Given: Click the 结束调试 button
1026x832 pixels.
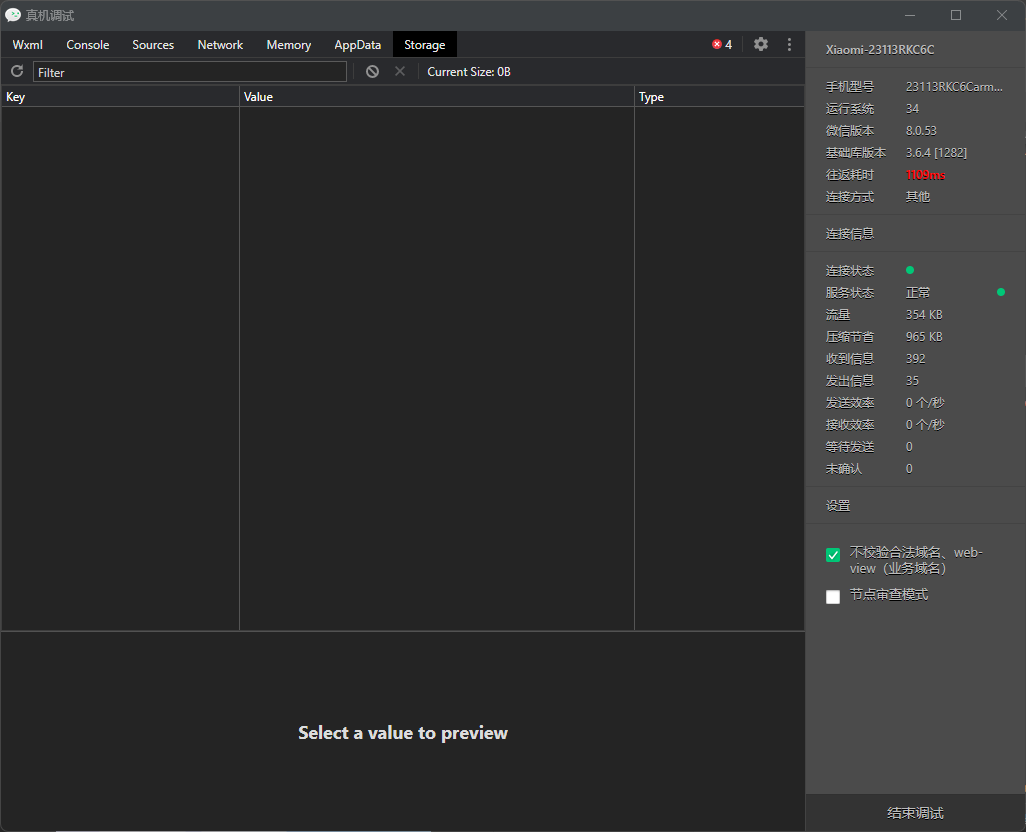Looking at the screenshot, I should [x=915, y=813].
